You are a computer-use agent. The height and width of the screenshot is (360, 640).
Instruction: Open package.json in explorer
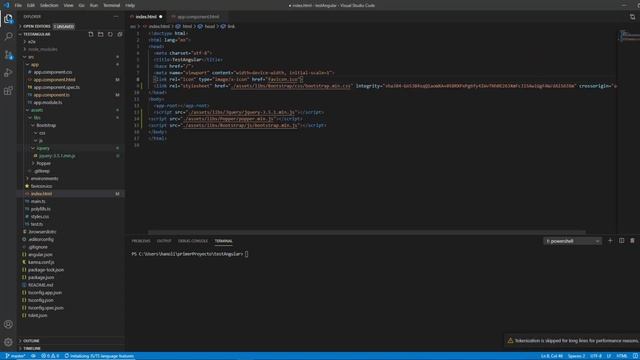click(x=41, y=278)
